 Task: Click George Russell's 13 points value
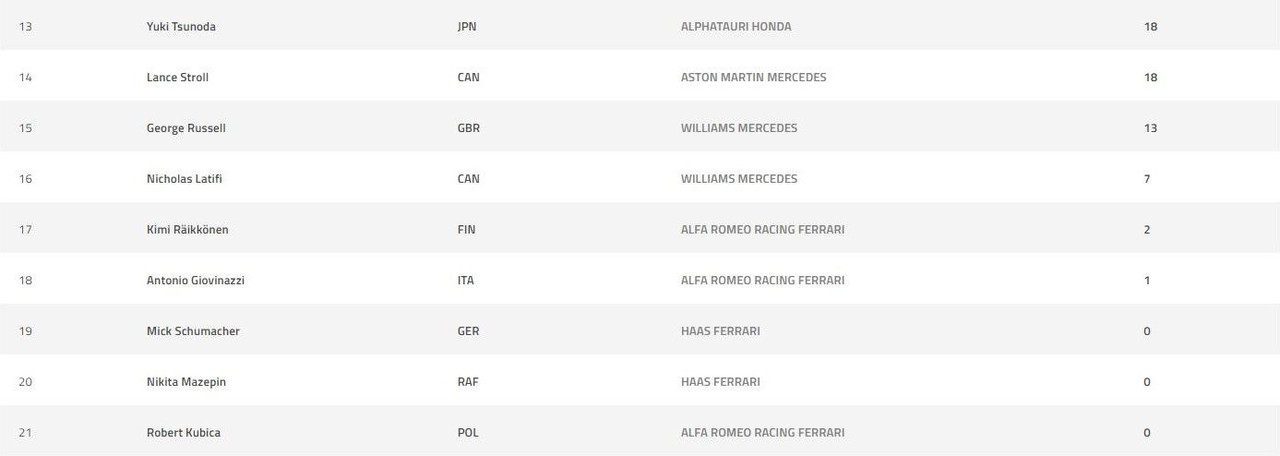point(1150,128)
